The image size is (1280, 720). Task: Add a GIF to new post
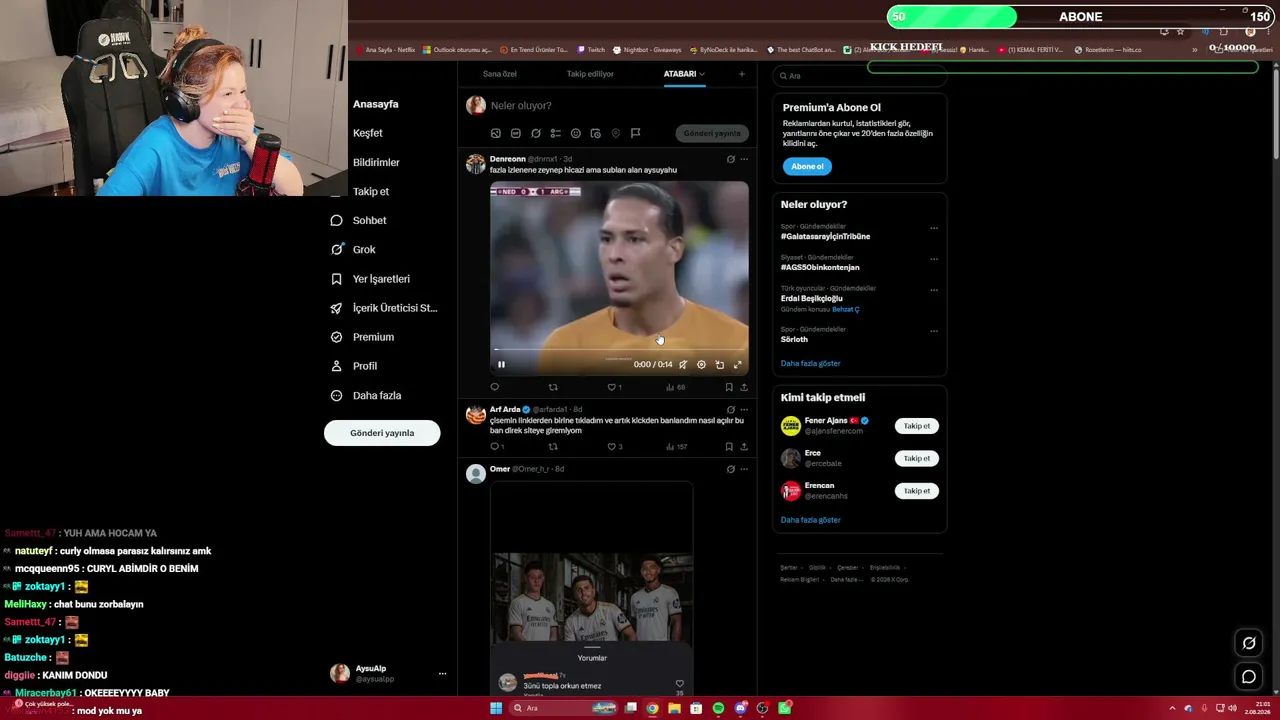click(515, 133)
